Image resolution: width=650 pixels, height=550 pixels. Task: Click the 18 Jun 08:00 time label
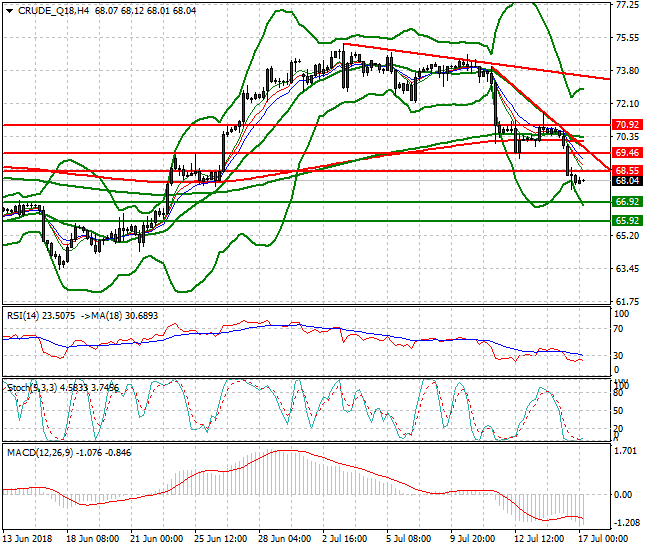93,539
